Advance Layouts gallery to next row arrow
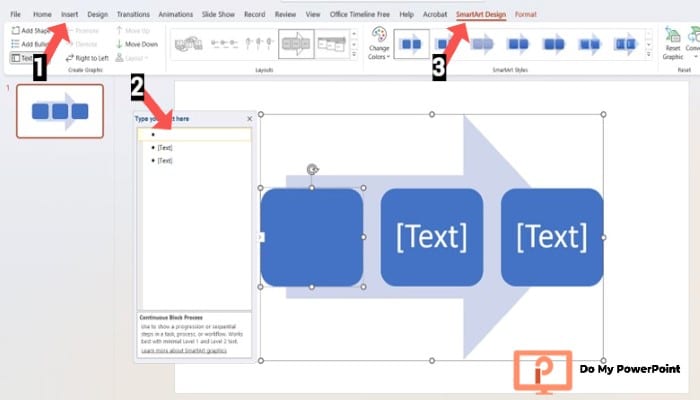 354,44
